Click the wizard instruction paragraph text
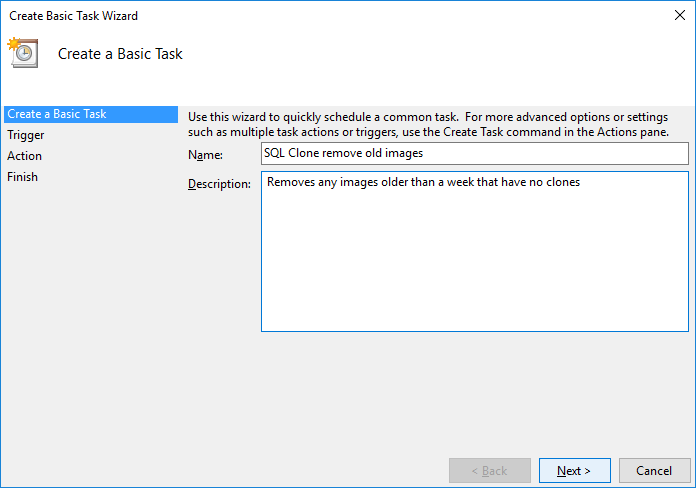The height and width of the screenshot is (488, 696). (430, 124)
